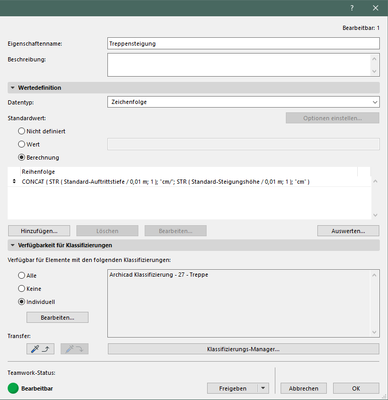
Task: Click the Eigenschaftenname field with Treppensteigung
Action: [243, 44]
